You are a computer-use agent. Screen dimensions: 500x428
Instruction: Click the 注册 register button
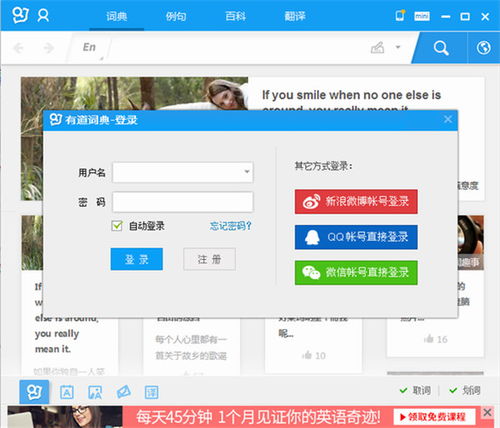point(209,259)
